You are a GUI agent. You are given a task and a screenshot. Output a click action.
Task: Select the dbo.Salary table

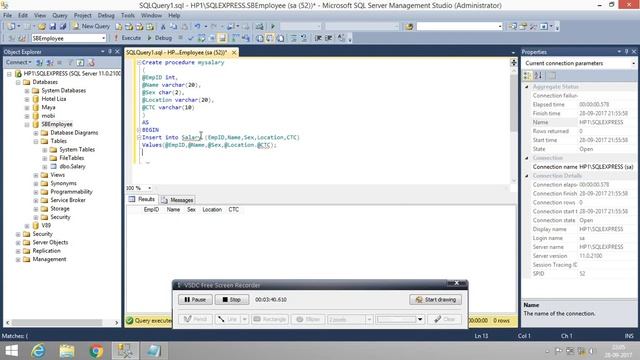coord(72,167)
